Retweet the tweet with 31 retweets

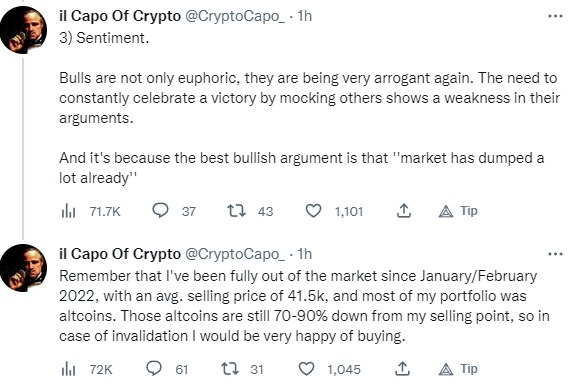pos(231,369)
